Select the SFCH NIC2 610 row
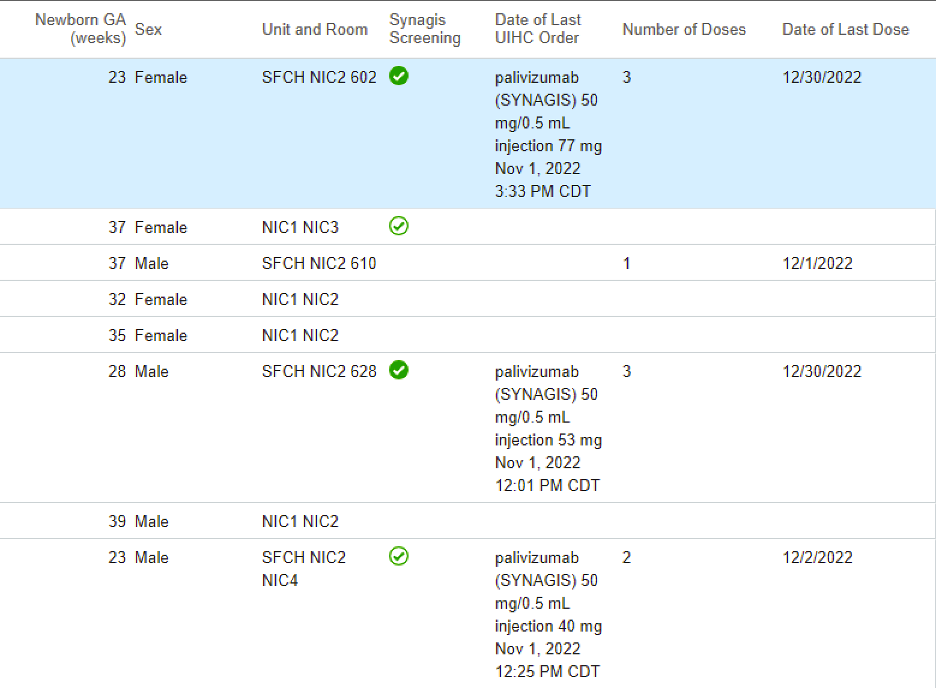The image size is (936, 688). coord(319,263)
